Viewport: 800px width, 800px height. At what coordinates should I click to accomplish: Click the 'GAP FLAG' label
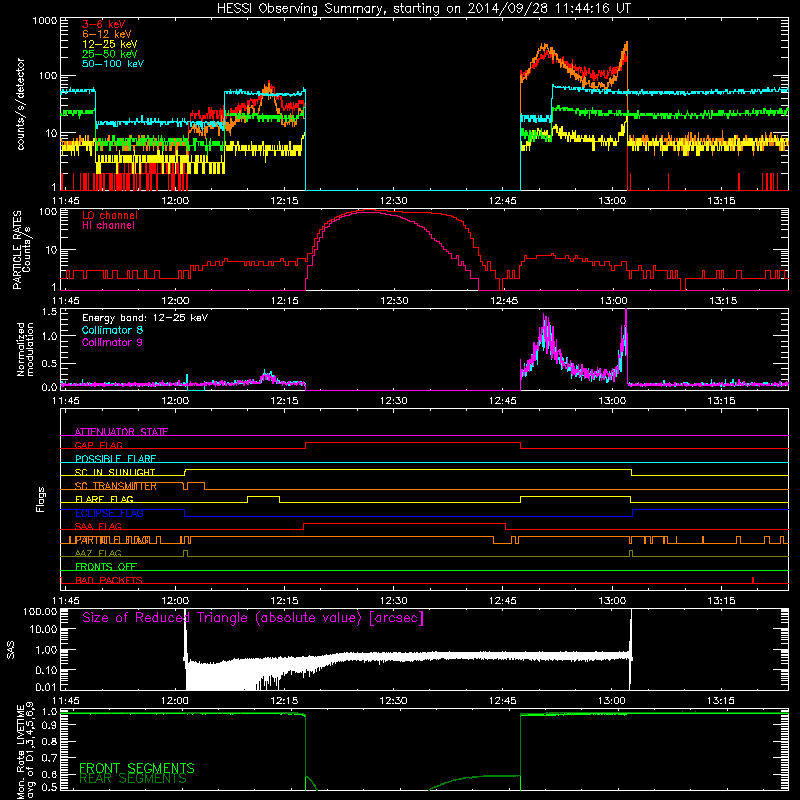98,445
